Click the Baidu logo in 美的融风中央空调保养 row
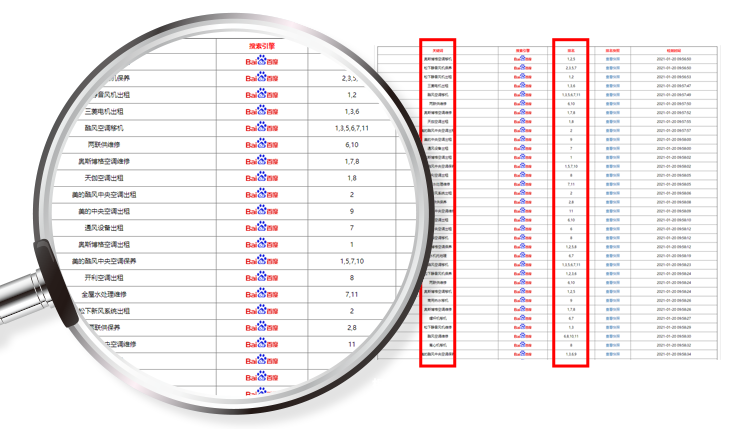The height and width of the screenshot is (429, 750). 262,261
